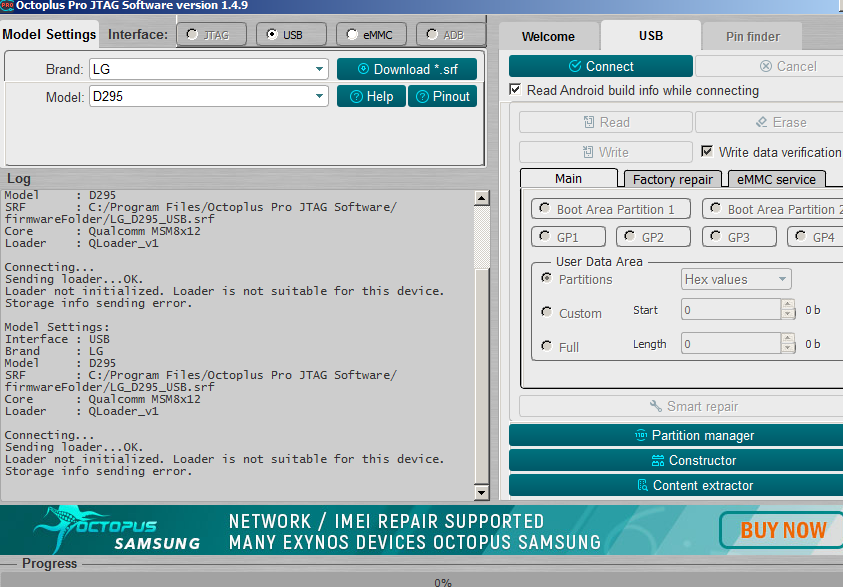Toggle Write data verification checkbox
Screen dimensions: 843x587
707,151
